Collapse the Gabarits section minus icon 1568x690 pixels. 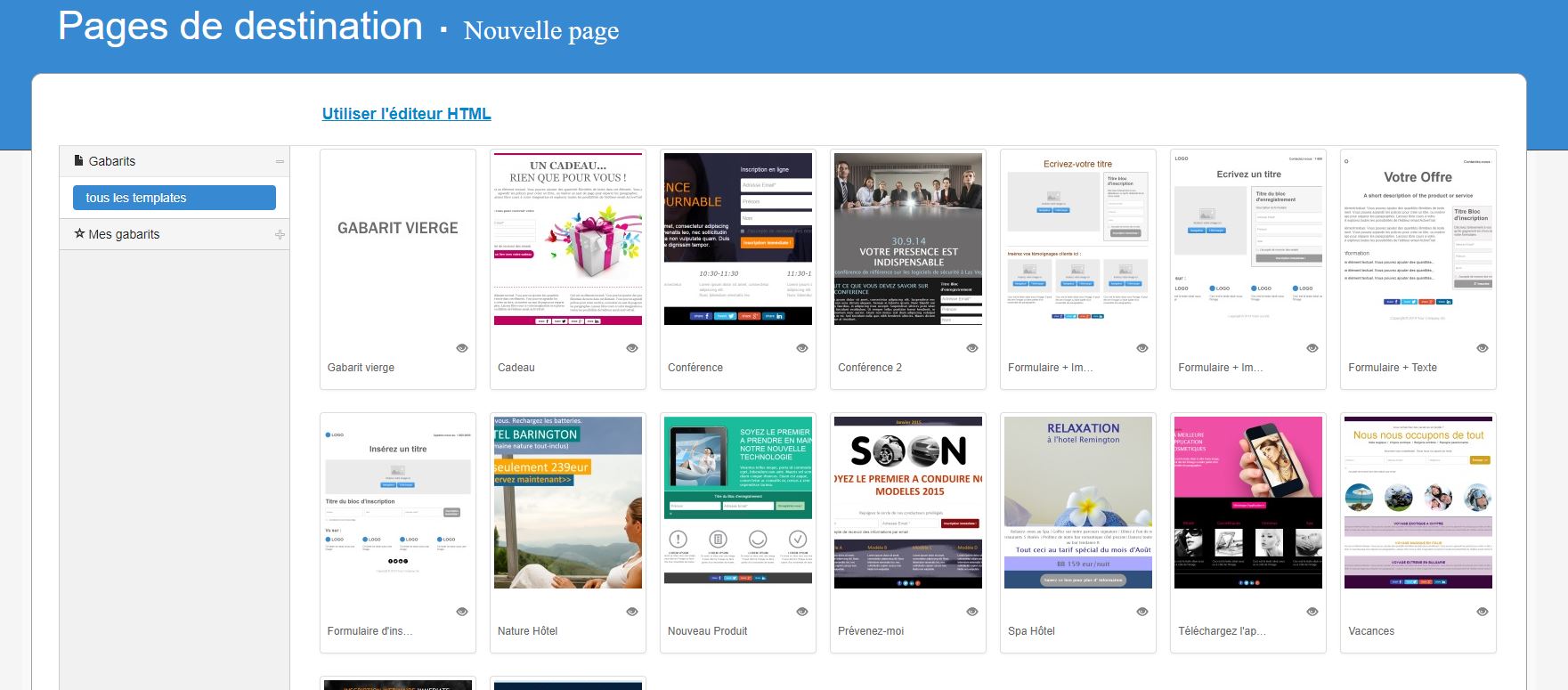point(280,162)
